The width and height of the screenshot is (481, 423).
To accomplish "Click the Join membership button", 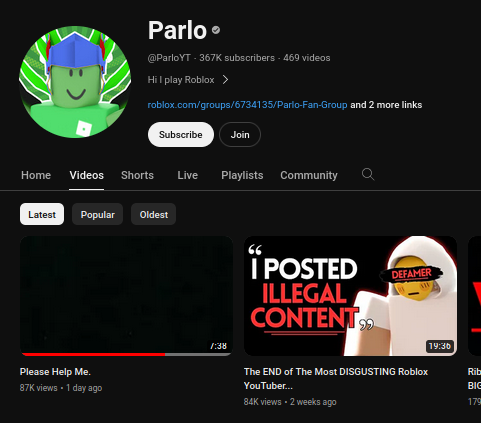I will tap(240, 134).
